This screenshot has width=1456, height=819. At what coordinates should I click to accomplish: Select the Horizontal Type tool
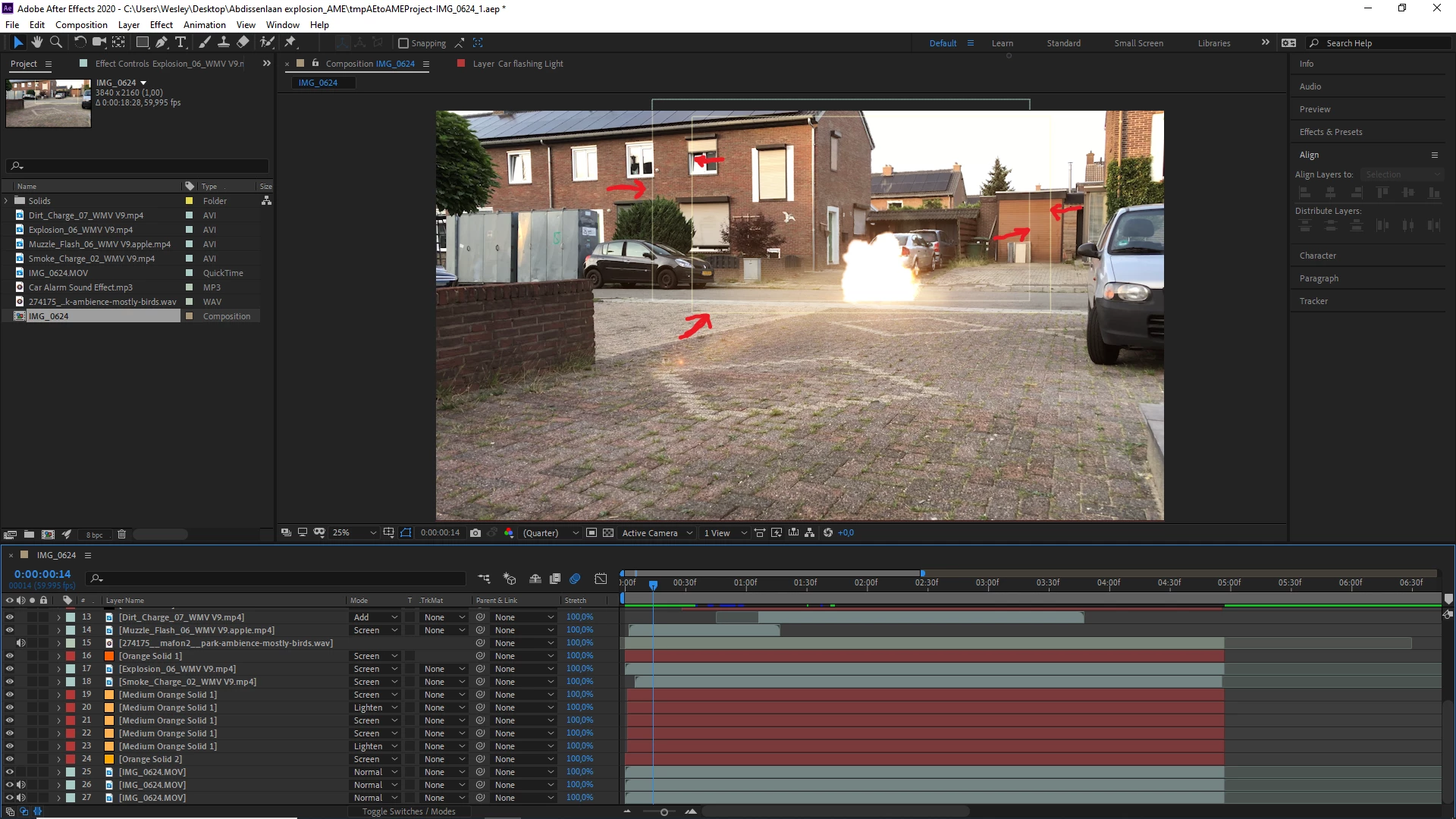tap(180, 42)
